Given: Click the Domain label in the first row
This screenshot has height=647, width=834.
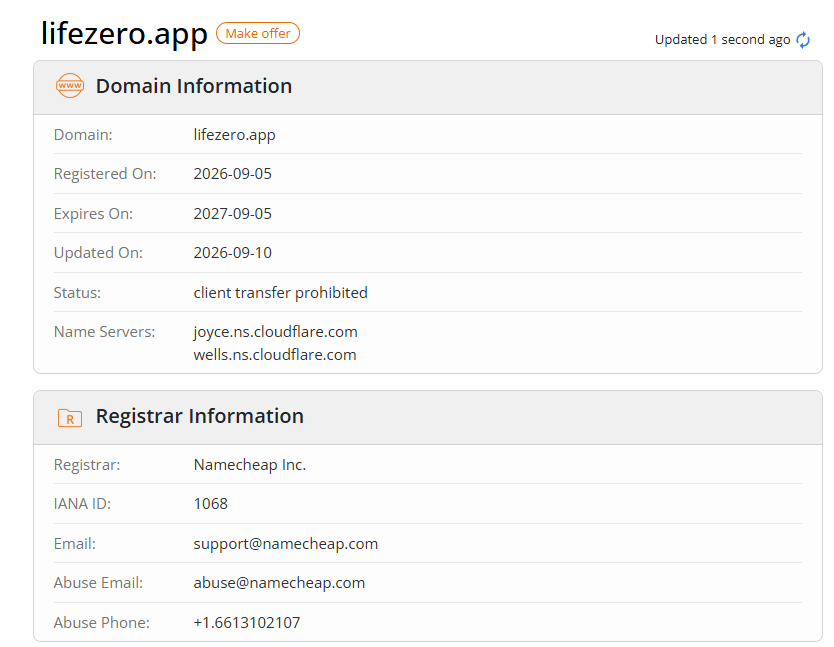Looking at the screenshot, I should (83, 135).
